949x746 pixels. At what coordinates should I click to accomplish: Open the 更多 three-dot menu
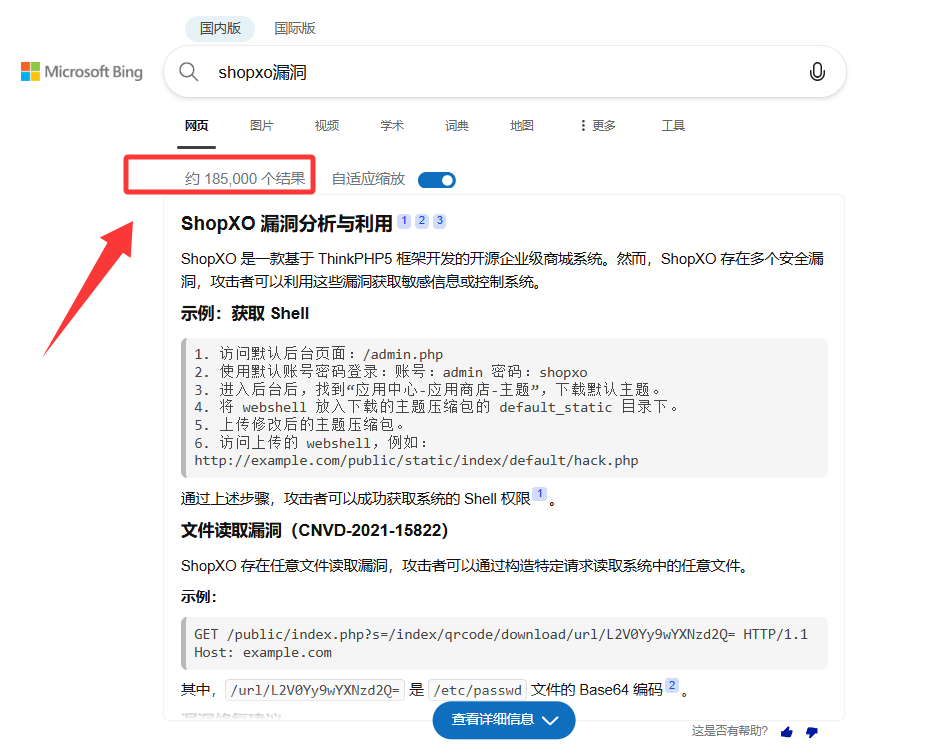[x=597, y=125]
